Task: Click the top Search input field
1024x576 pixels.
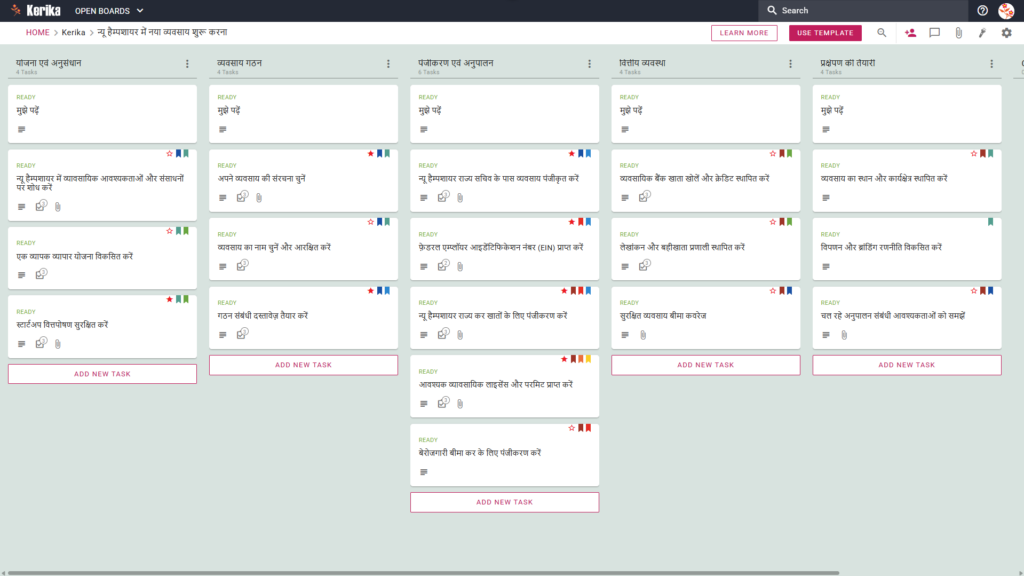Action: 863,10
